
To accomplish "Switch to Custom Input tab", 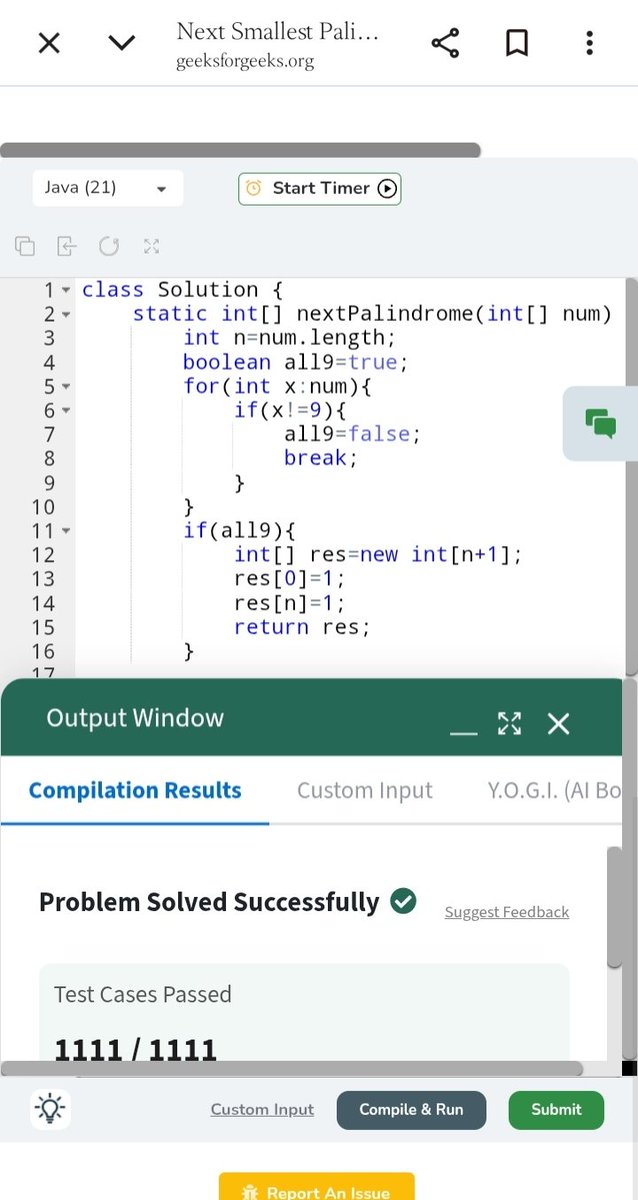I will click(x=365, y=790).
